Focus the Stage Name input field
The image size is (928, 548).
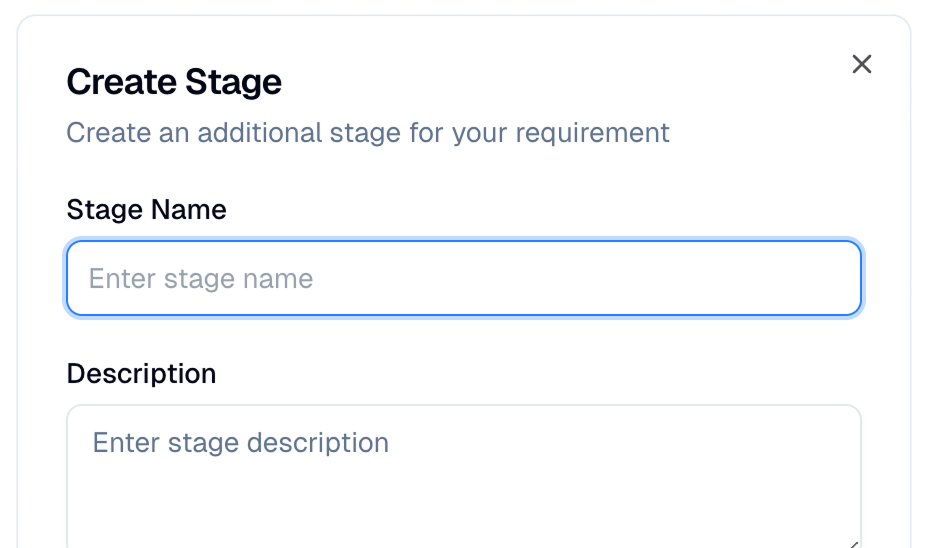(464, 278)
